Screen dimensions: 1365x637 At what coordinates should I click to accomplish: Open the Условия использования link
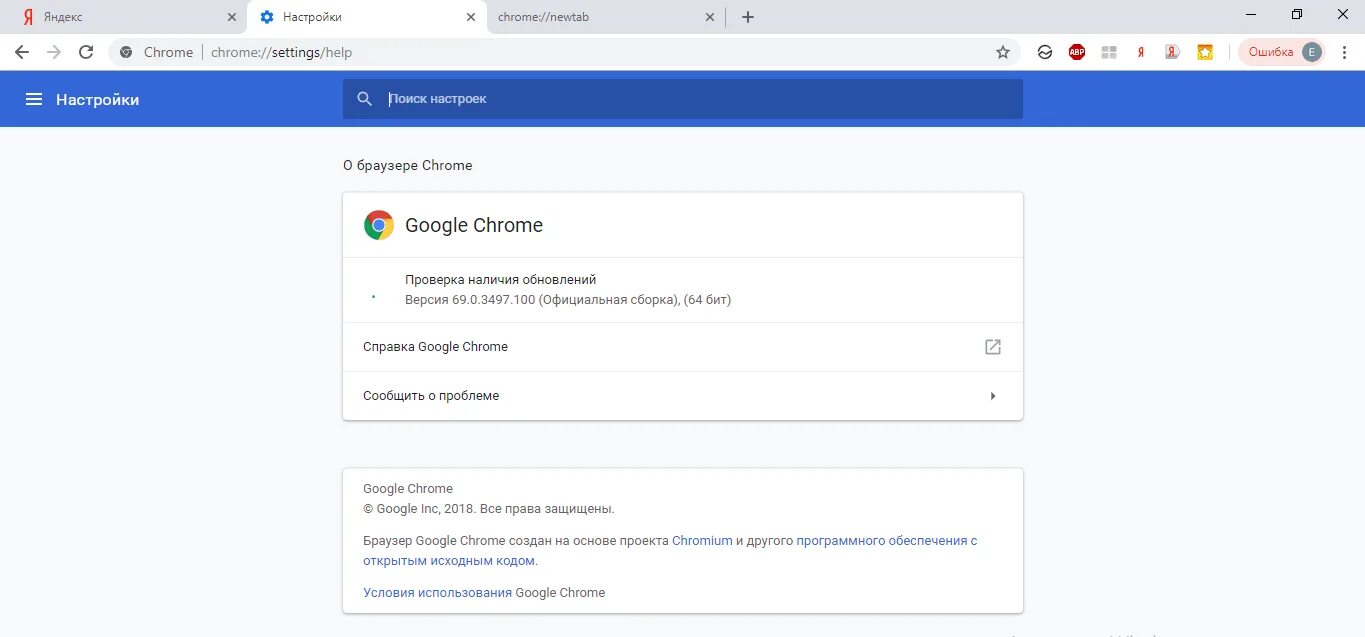click(x=437, y=592)
